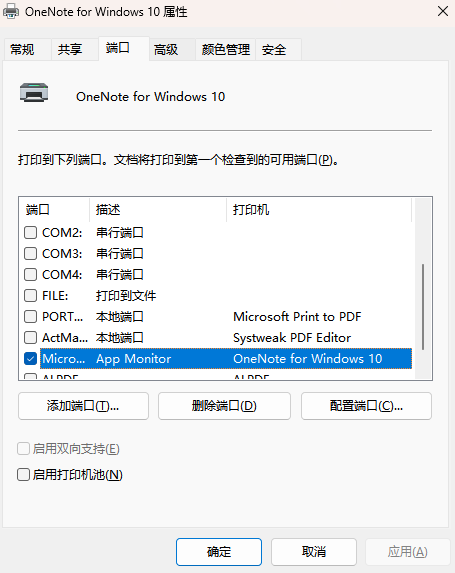Check the PORT local port checkbox

pos(30,316)
